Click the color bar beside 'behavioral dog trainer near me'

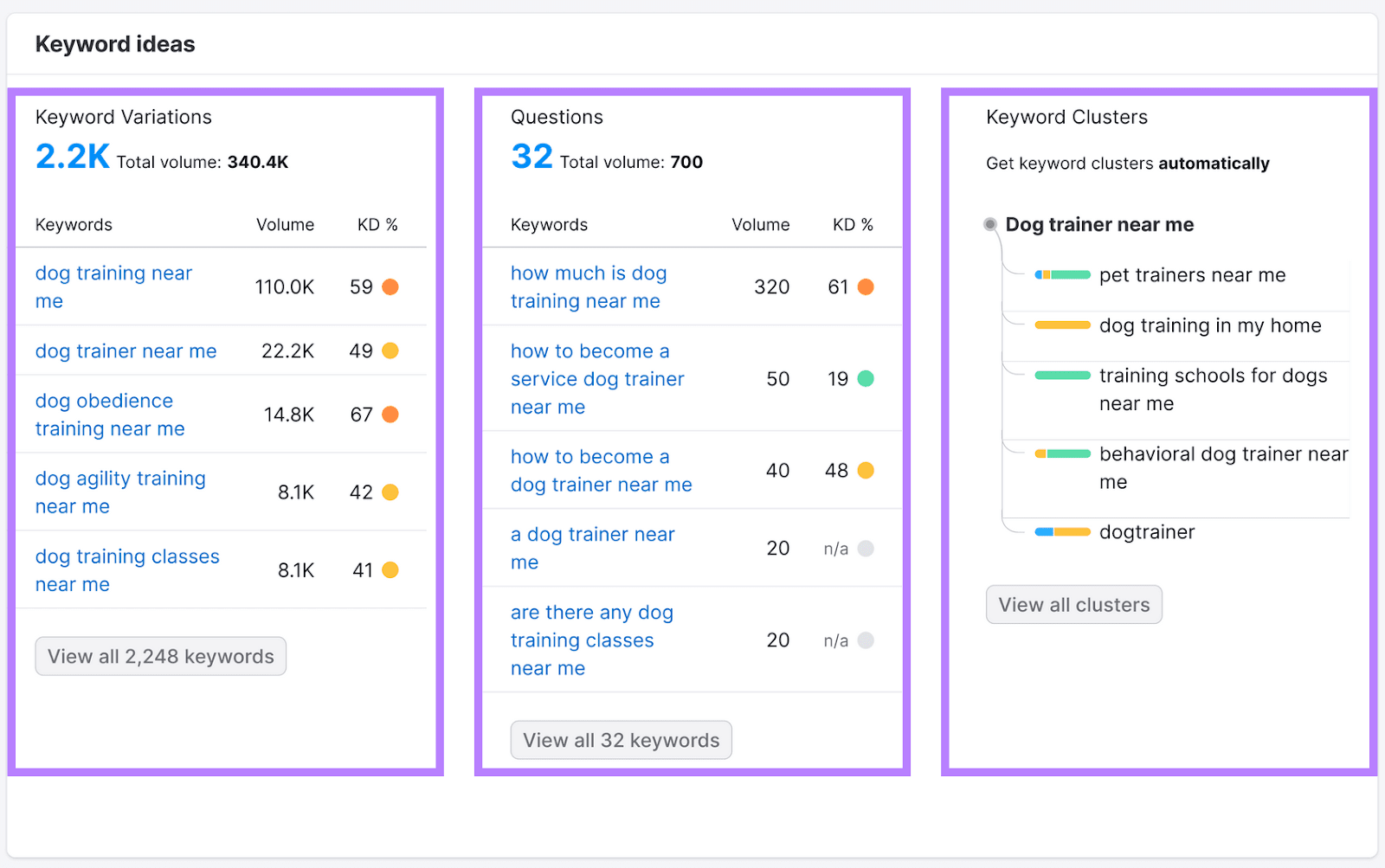pos(1063,454)
